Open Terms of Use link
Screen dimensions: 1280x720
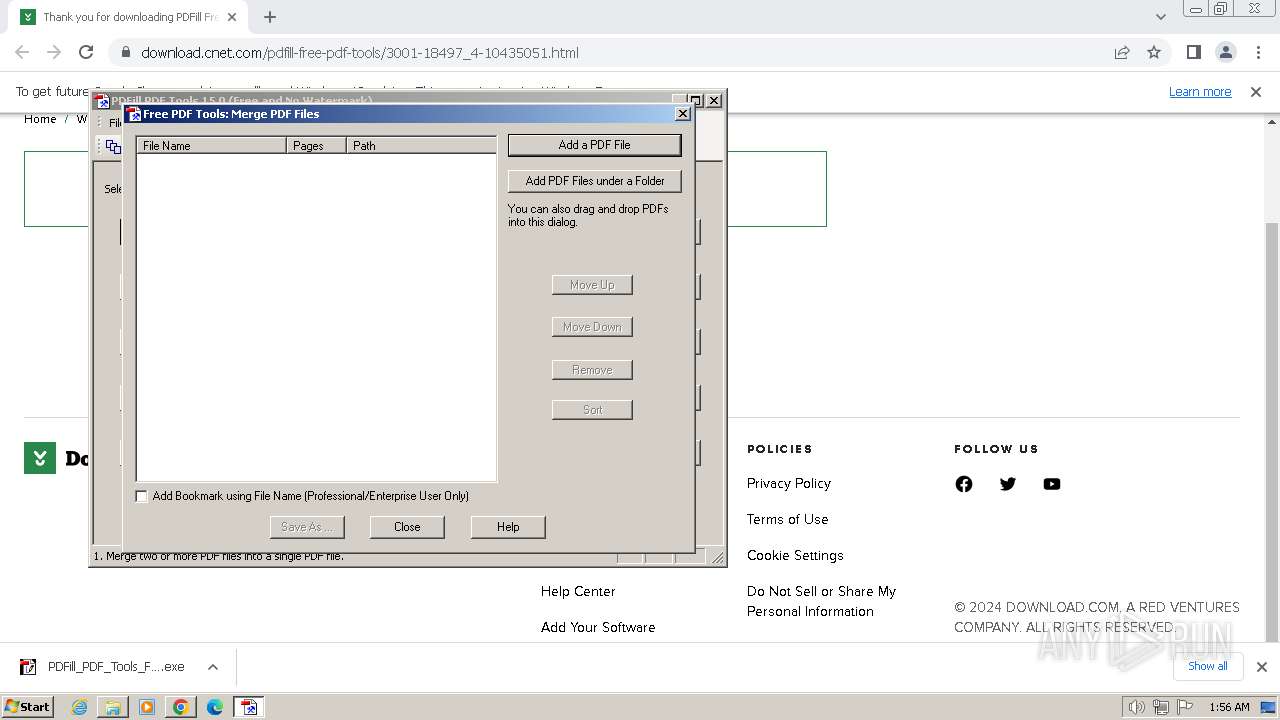pyautogui.click(x=788, y=519)
